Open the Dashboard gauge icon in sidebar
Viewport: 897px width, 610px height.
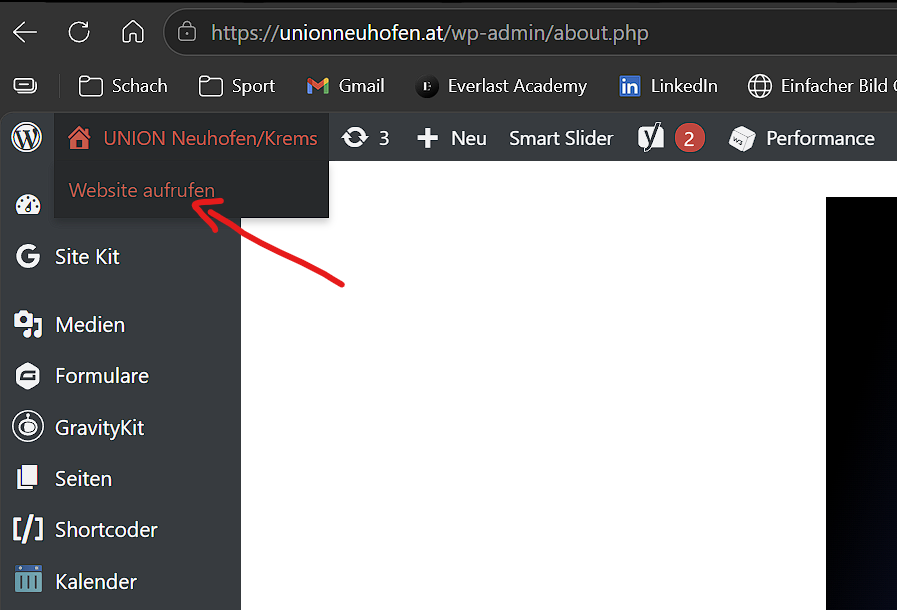[x=28, y=205]
